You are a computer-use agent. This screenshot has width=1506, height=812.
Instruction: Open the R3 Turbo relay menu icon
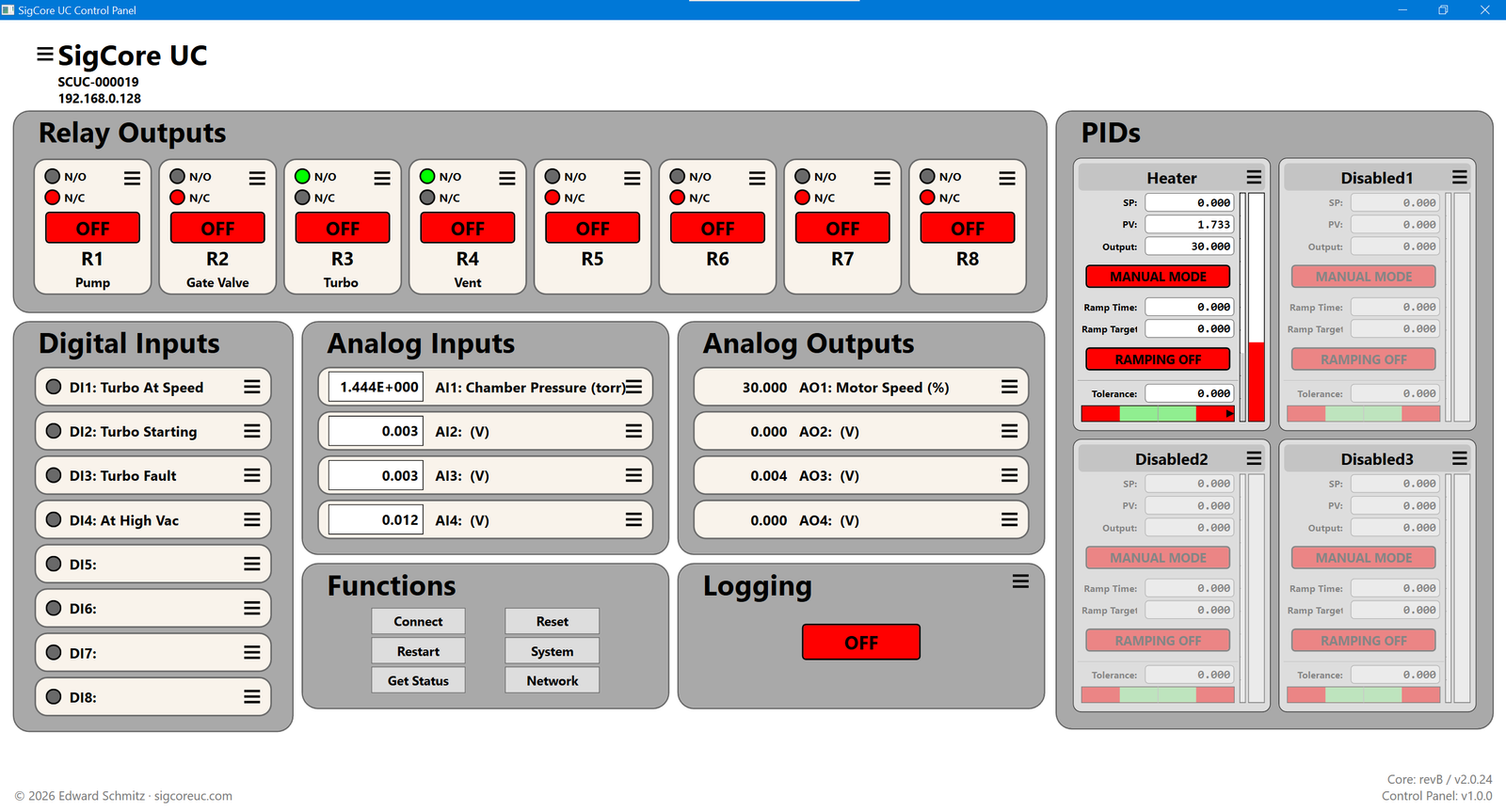(382, 178)
